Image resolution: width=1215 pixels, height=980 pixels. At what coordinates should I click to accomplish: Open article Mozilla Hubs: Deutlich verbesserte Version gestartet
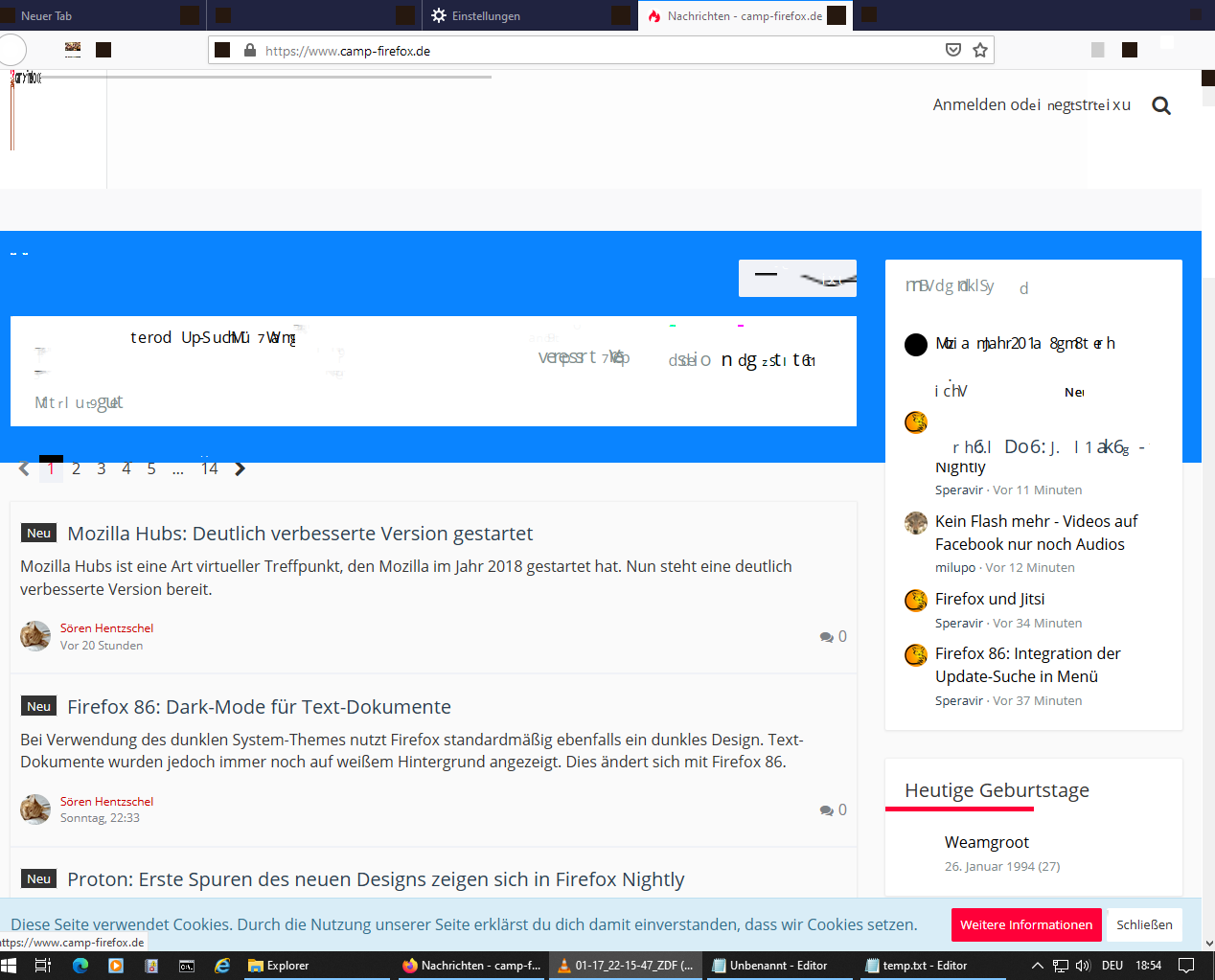300,534
